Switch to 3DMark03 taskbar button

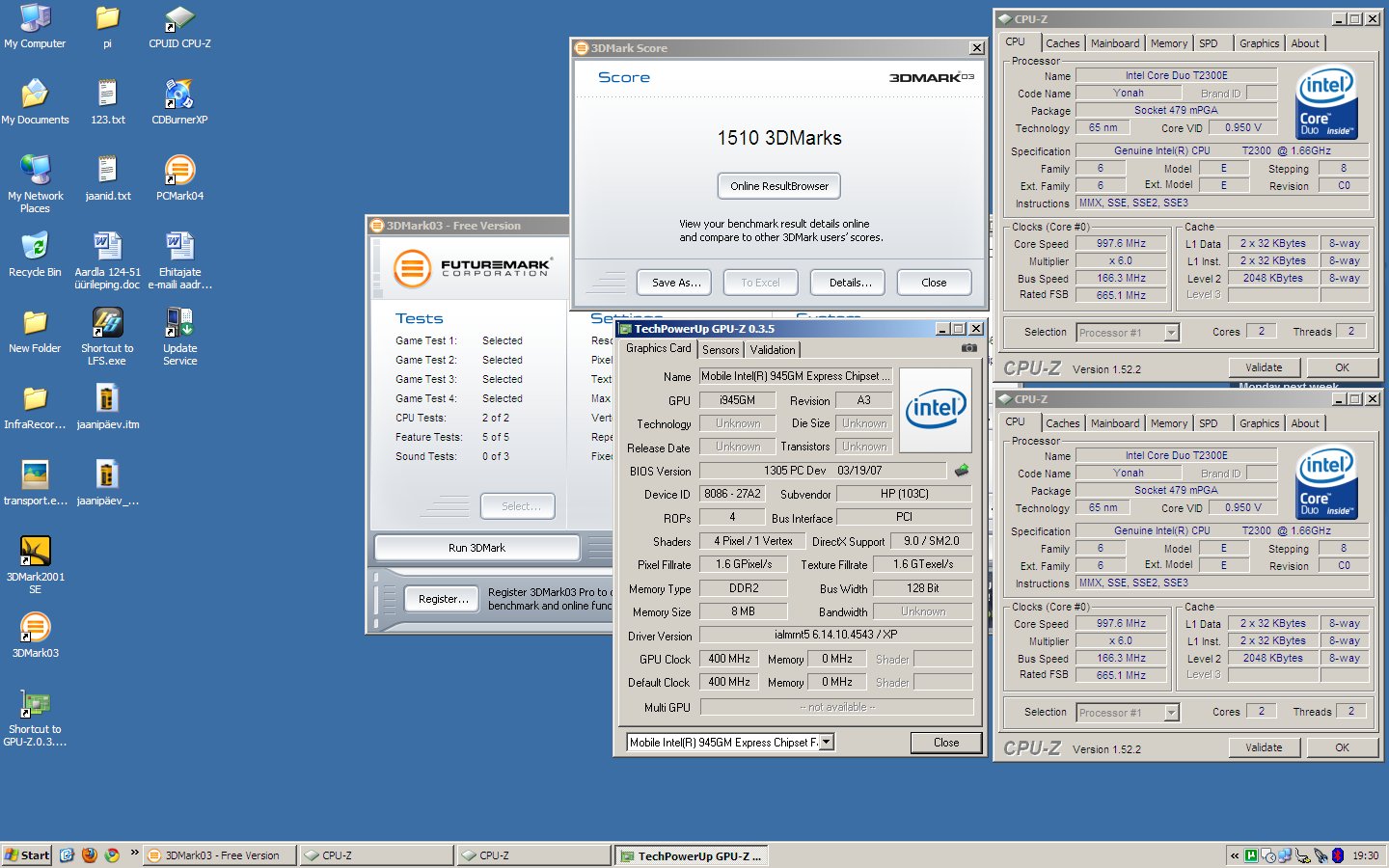click(220, 855)
